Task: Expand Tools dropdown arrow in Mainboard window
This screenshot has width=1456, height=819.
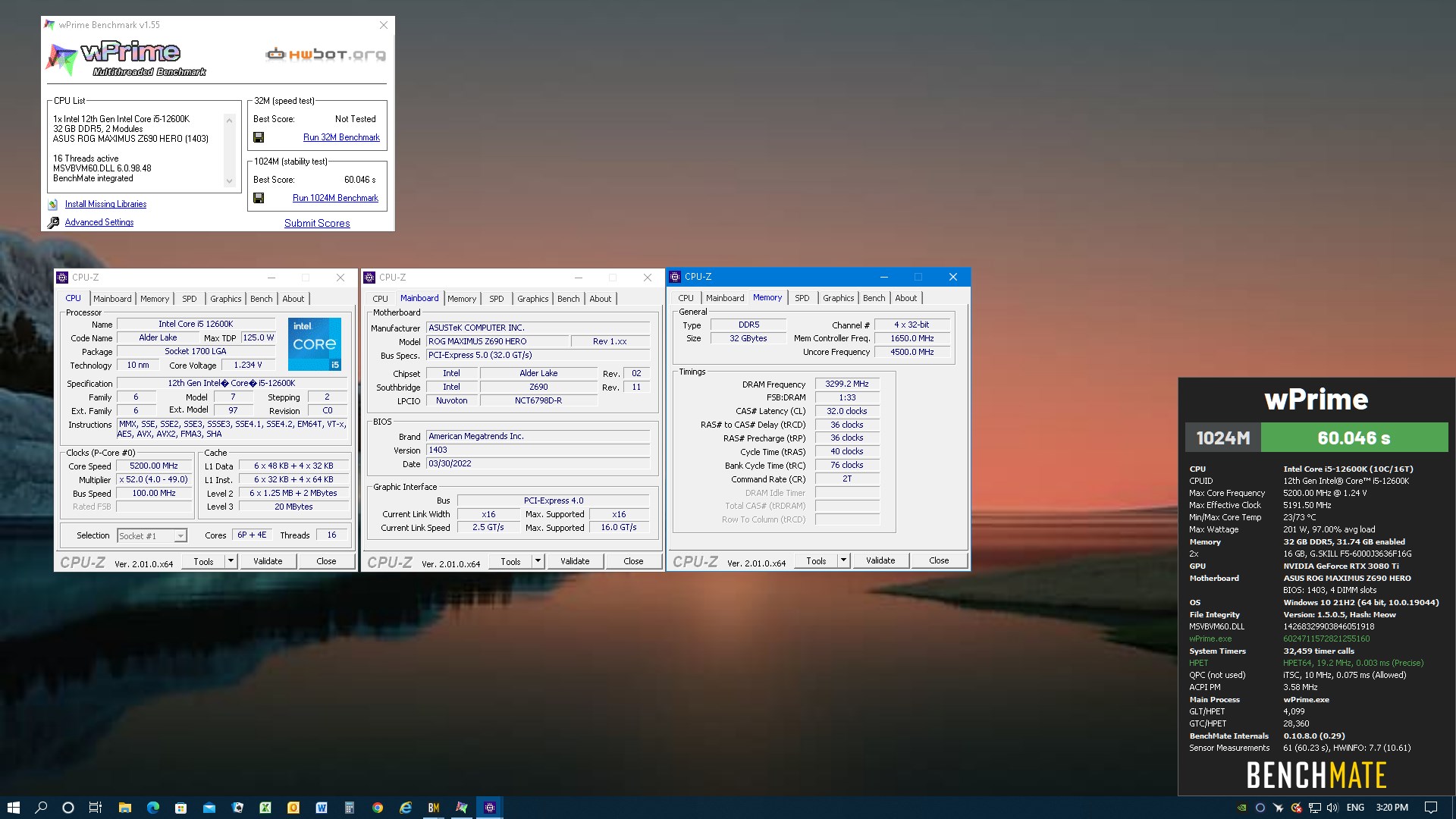Action: point(538,561)
